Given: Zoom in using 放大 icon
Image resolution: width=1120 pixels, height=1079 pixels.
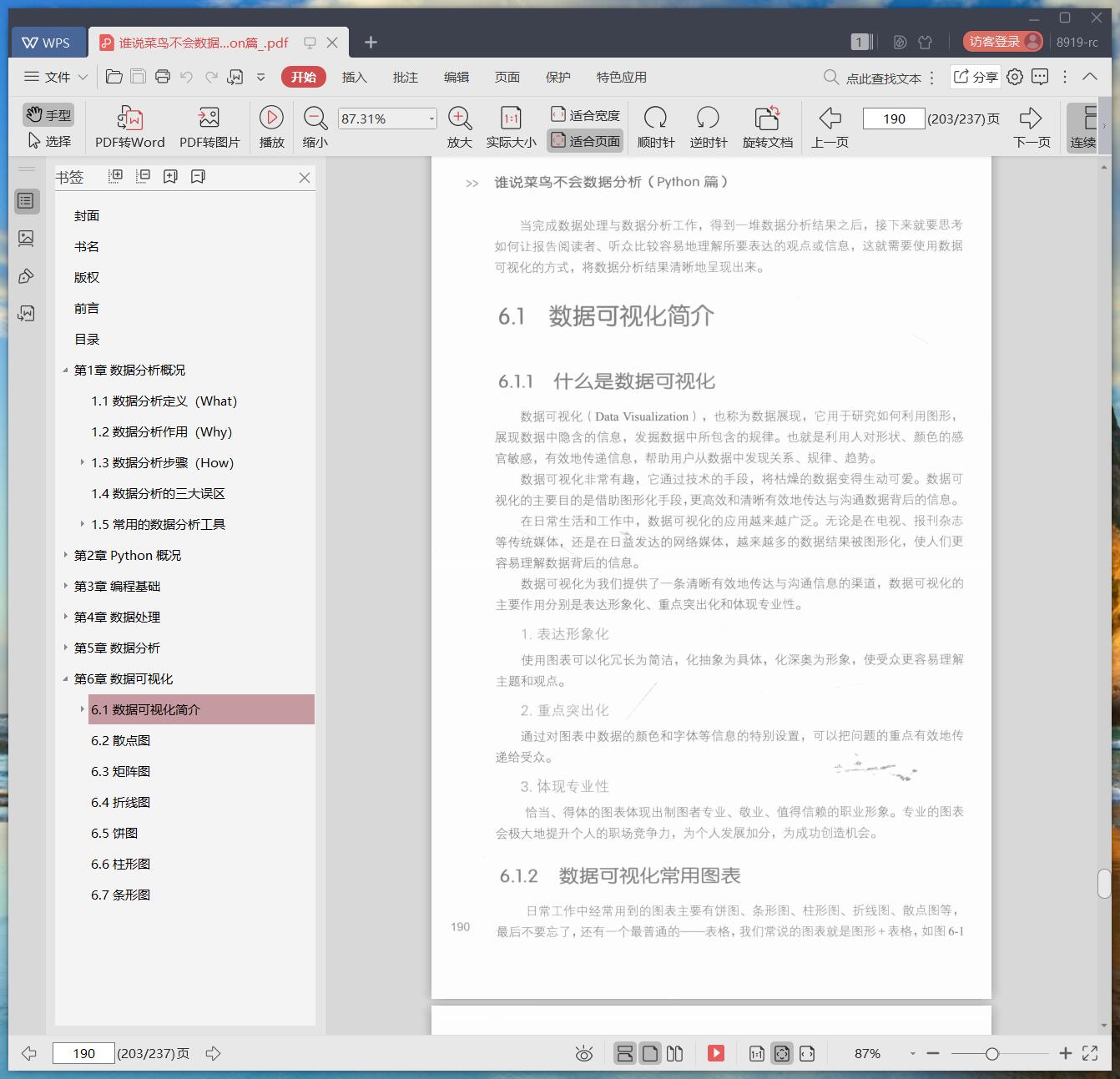Looking at the screenshot, I should pyautogui.click(x=460, y=127).
